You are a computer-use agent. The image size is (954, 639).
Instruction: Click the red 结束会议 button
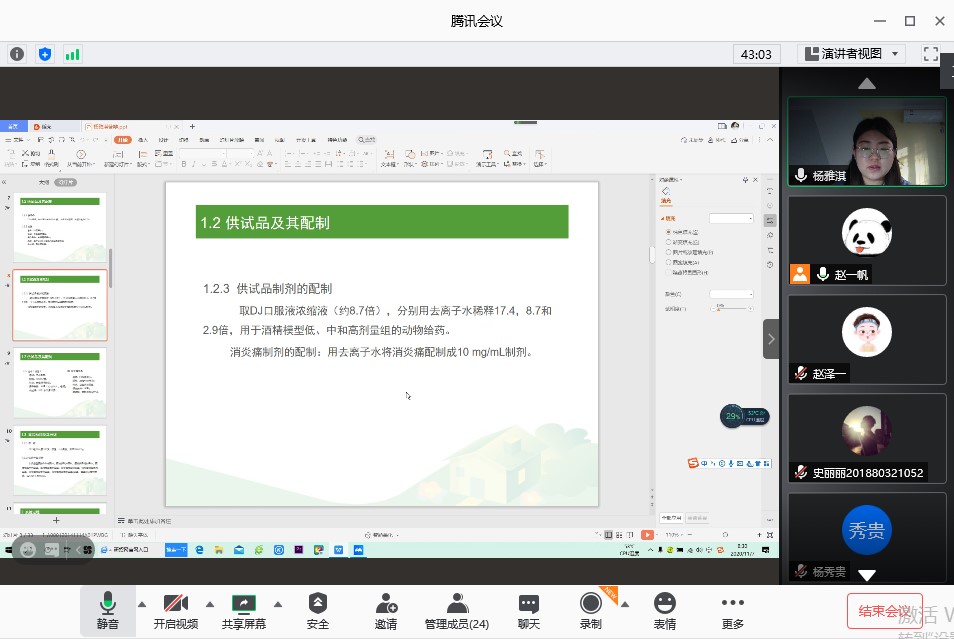884,611
